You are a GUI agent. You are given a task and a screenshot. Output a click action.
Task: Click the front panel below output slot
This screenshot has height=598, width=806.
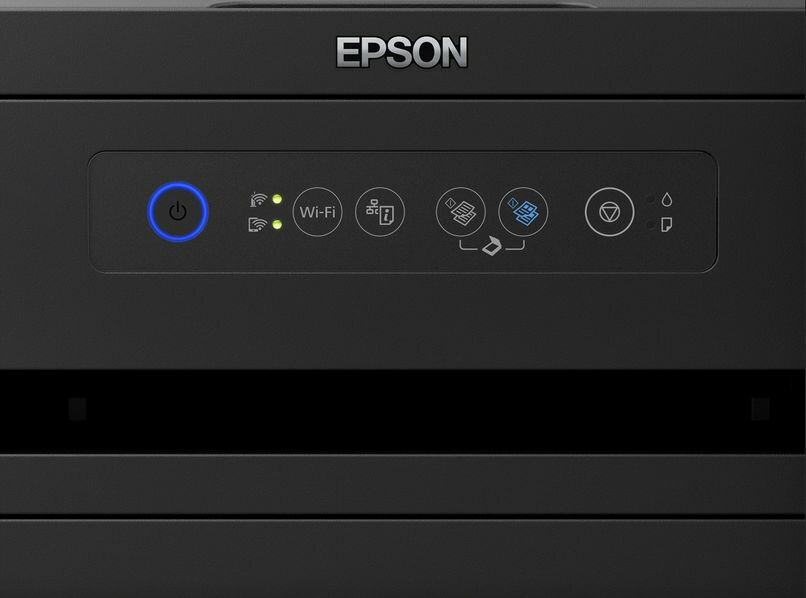(x=403, y=484)
